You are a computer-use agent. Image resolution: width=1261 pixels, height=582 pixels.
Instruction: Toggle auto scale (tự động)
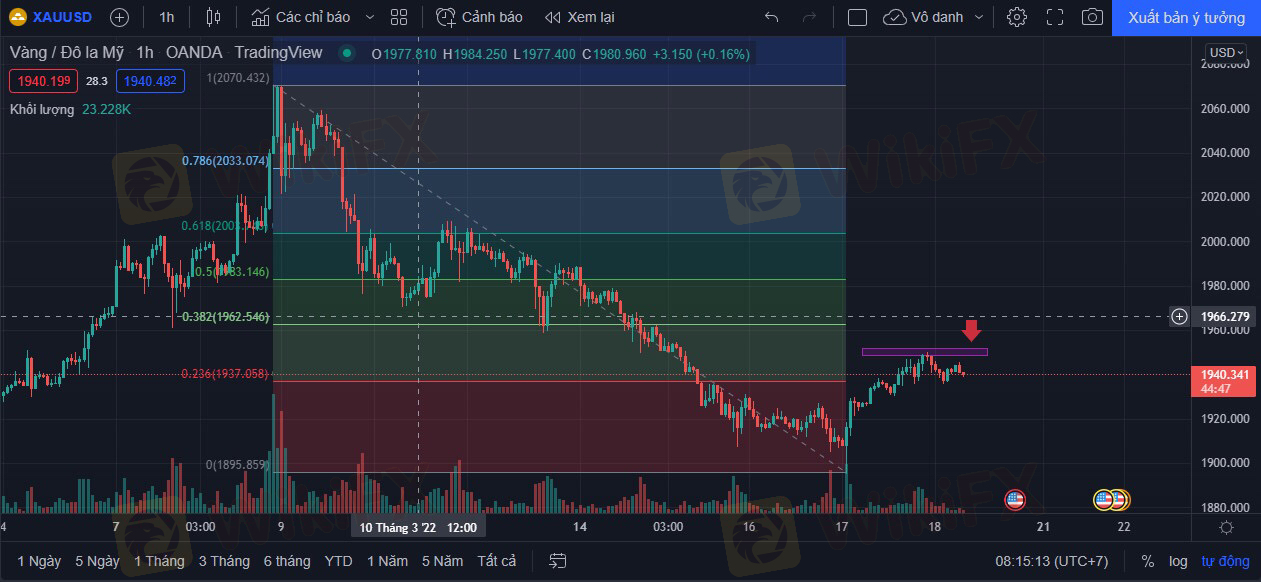click(1225, 561)
